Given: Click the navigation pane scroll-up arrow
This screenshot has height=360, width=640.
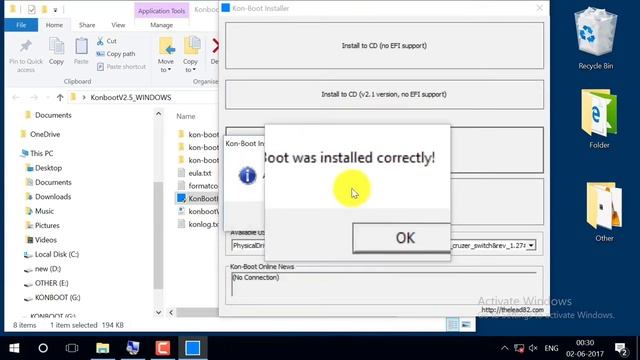Looking at the screenshot, I should [x=158, y=114].
